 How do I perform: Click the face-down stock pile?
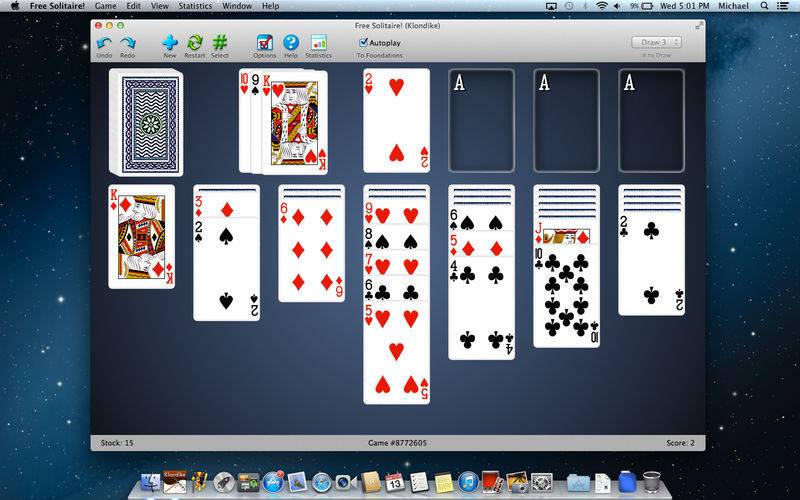pyautogui.click(x=146, y=122)
